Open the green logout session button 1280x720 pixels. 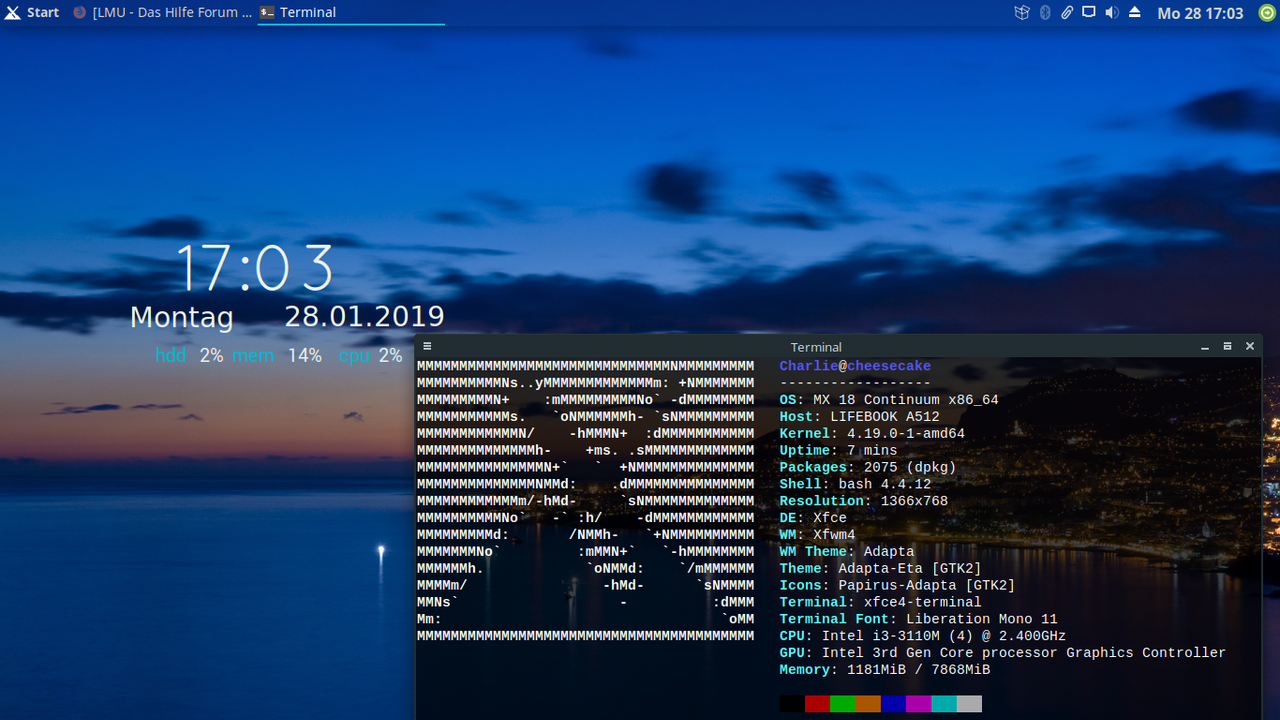(x=1267, y=13)
